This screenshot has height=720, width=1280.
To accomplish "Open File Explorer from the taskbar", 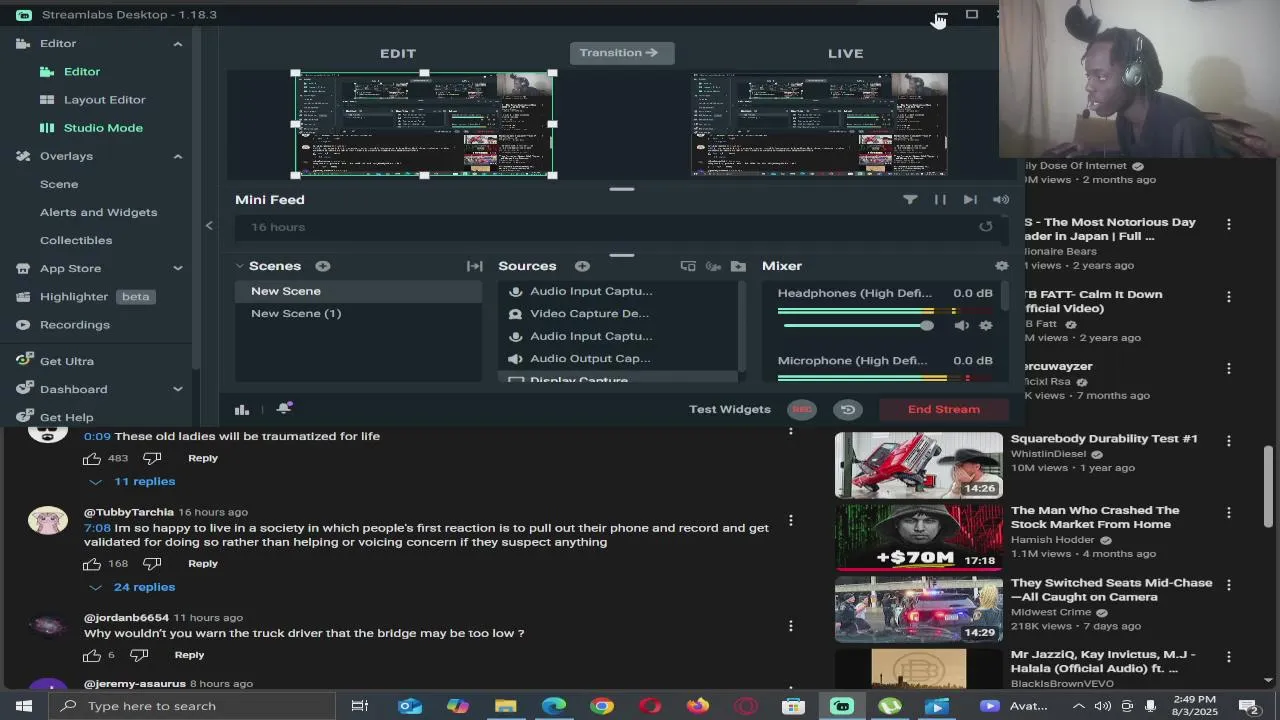I will click(506, 706).
